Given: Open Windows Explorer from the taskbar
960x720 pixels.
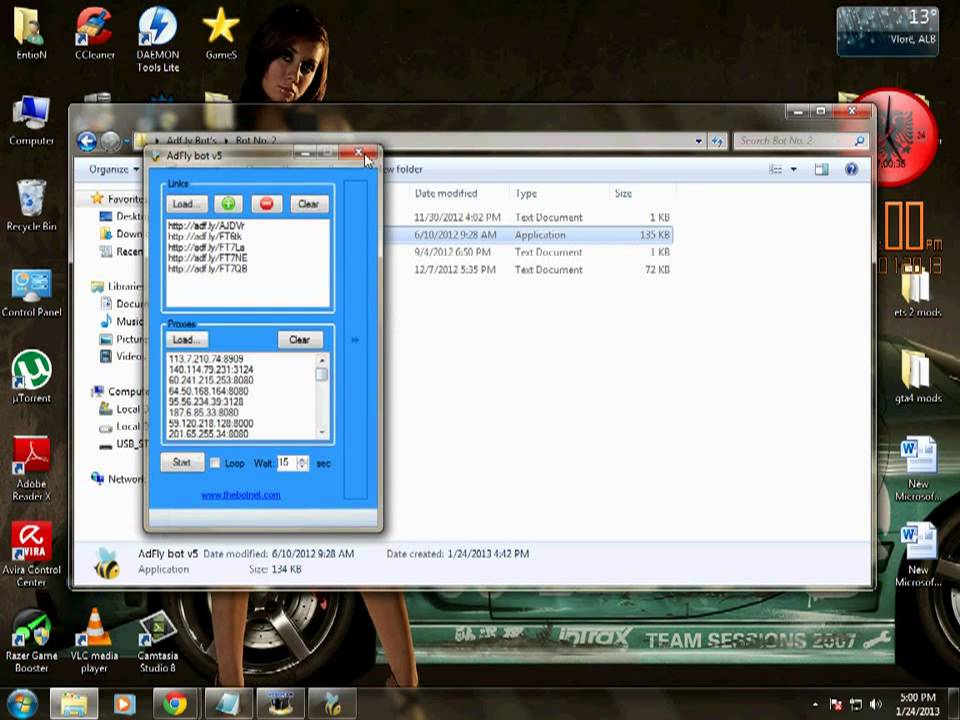Looking at the screenshot, I should click(x=73, y=704).
